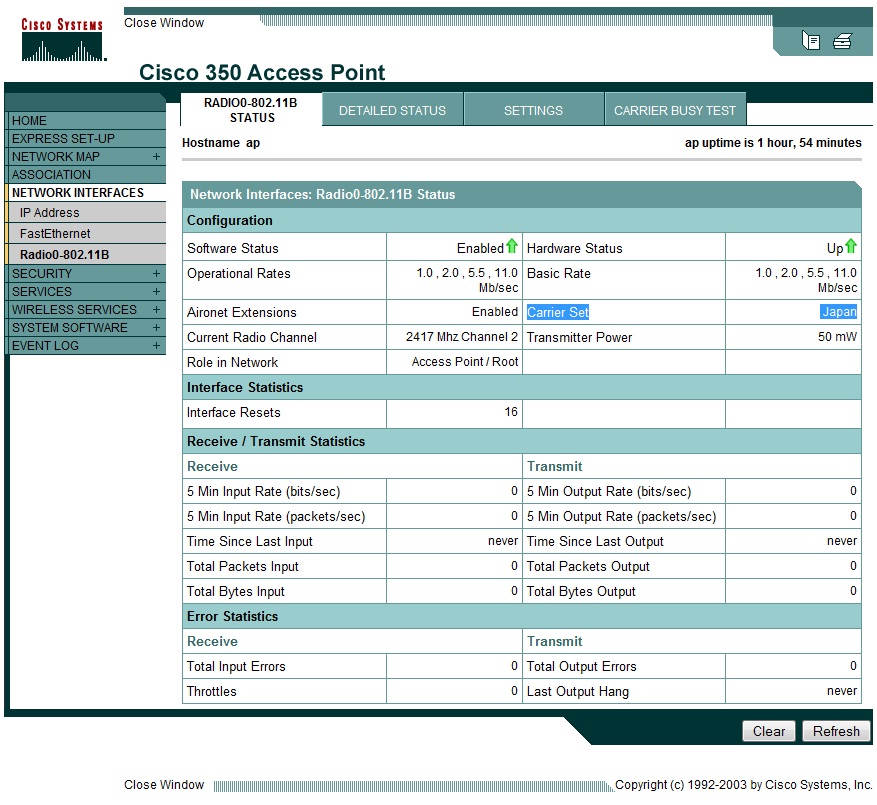Image resolution: width=877 pixels, height=805 pixels.
Task: Click green arrow beside Software Status Enabled
Action: point(512,247)
